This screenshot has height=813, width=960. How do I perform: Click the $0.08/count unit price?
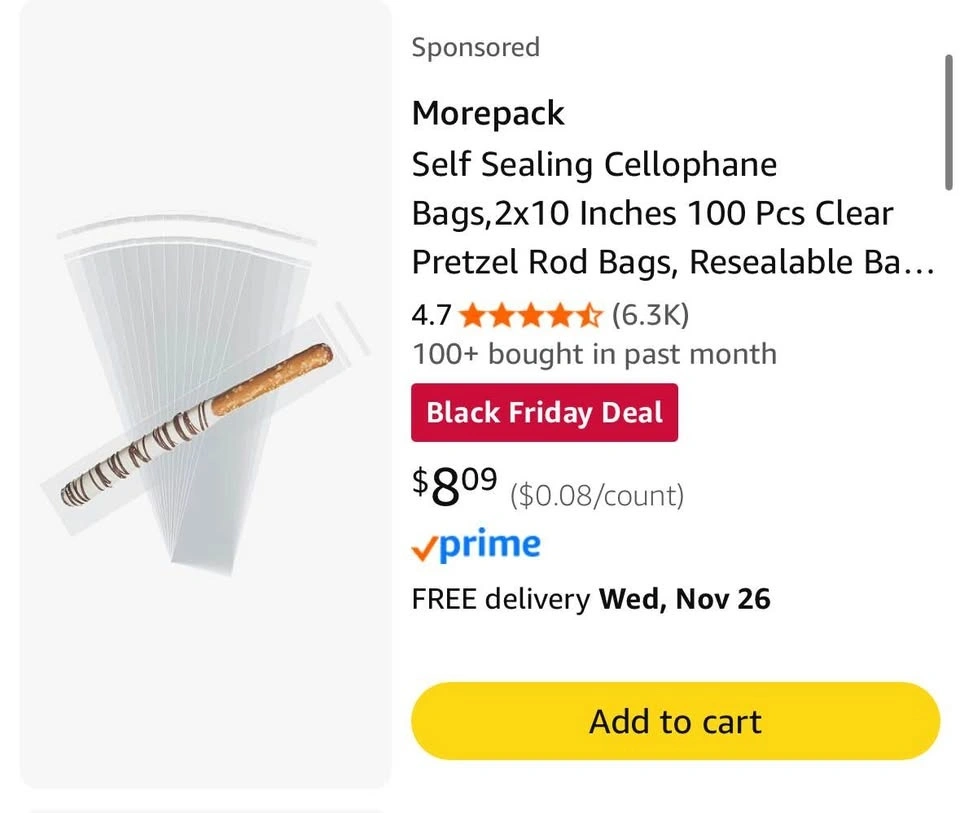coord(597,495)
